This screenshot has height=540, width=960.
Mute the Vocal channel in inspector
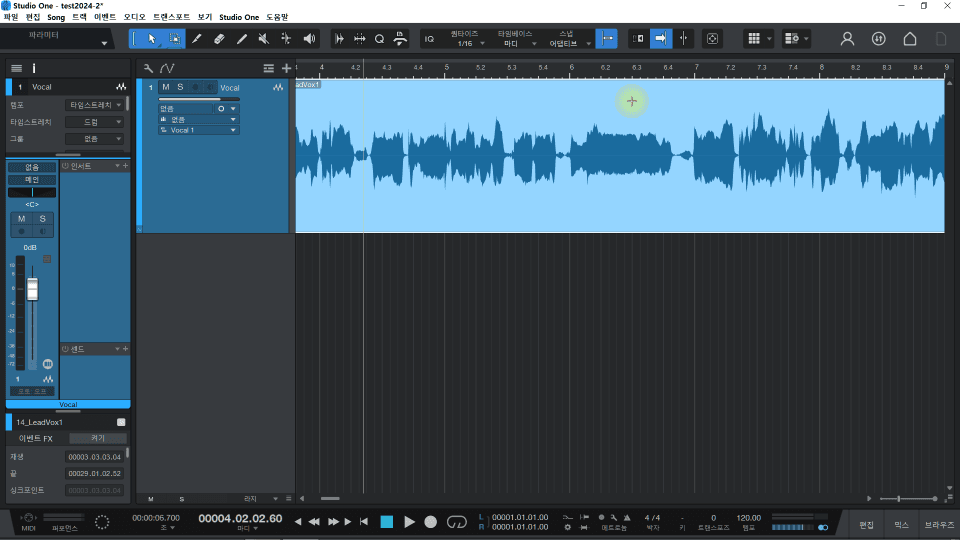[21, 219]
